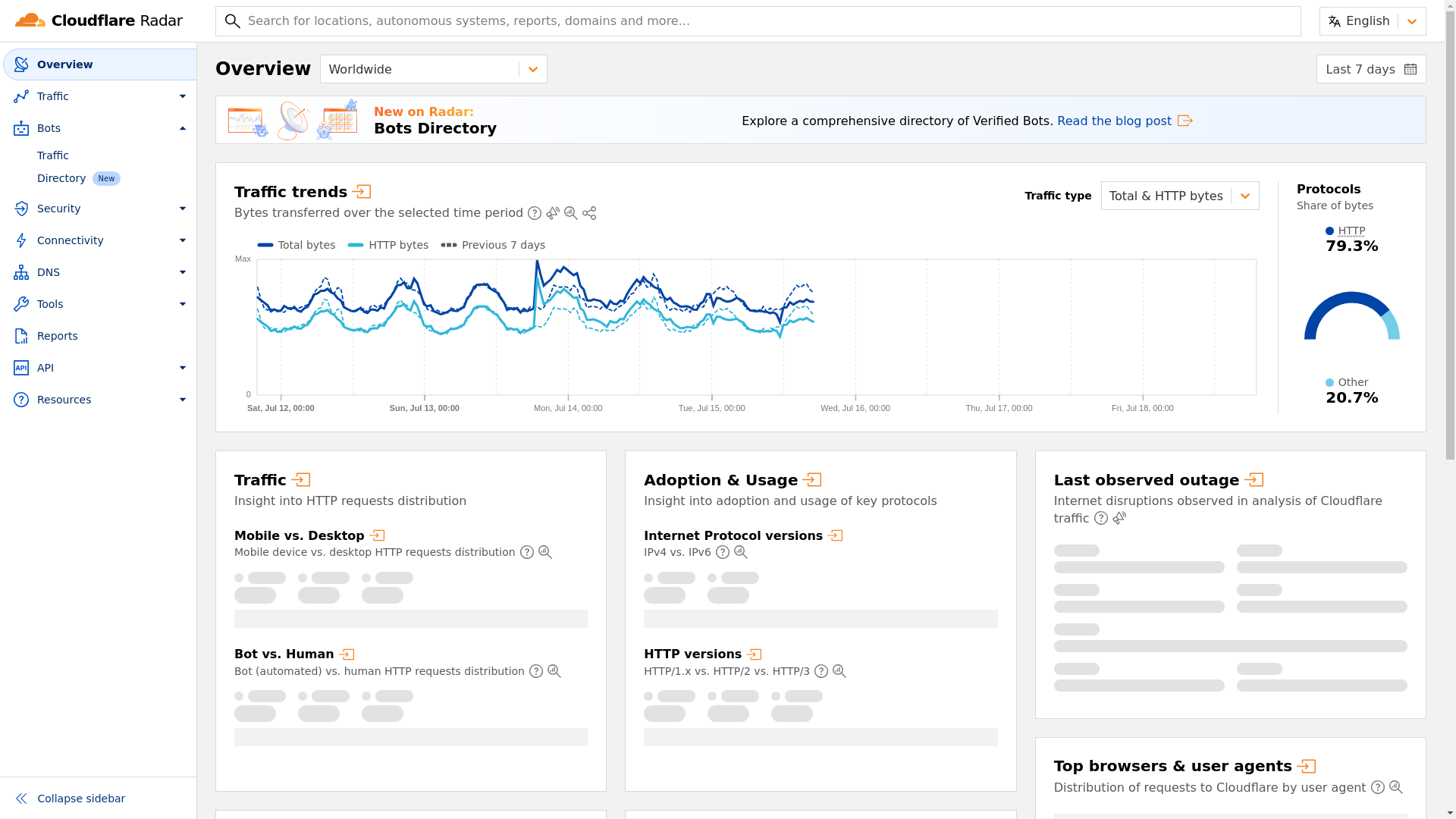The width and height of the screenshot is (1456, 819).
Task: Collapse the sidebar
Action: coord(70,799)
